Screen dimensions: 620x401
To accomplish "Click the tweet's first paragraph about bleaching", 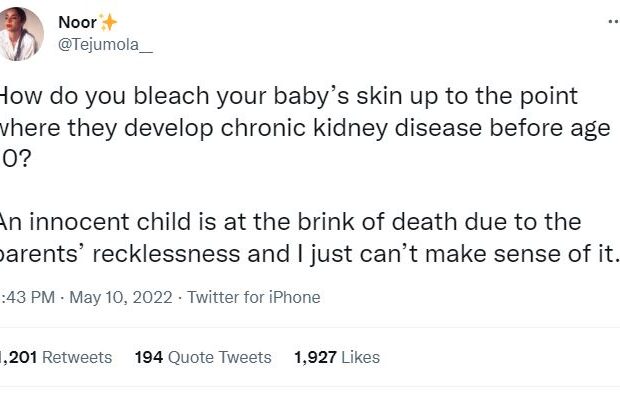I will (x=300, y=130).
